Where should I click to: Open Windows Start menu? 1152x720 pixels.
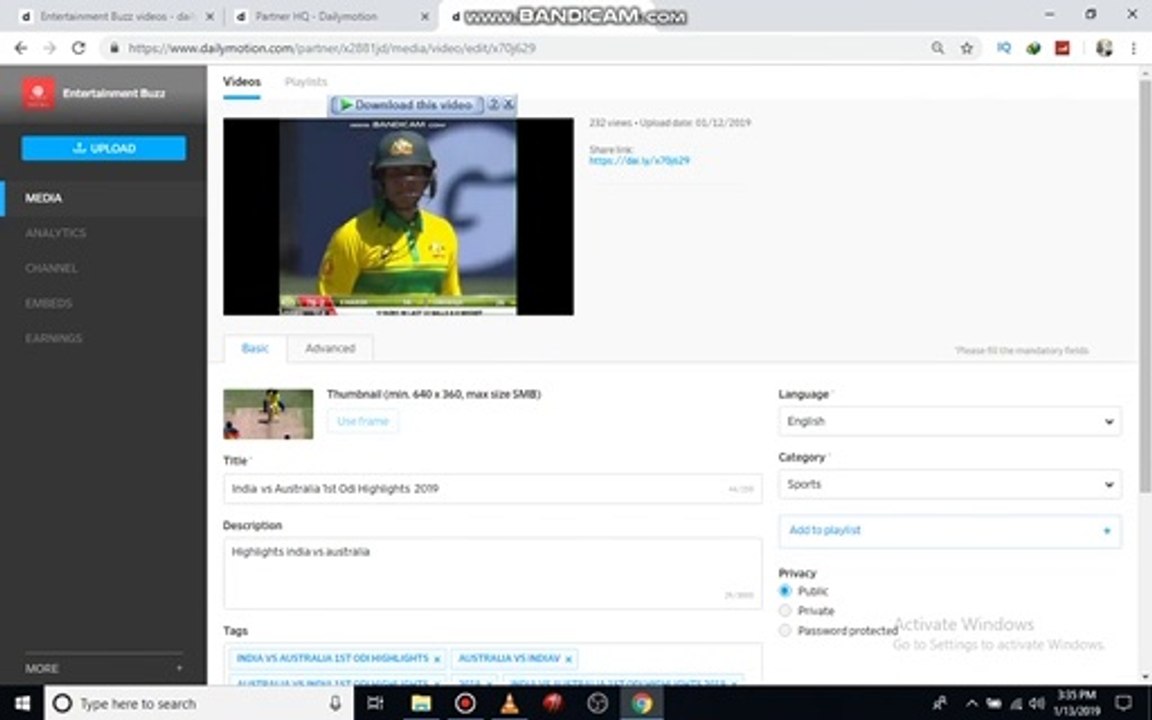click(x=22, y=703)
